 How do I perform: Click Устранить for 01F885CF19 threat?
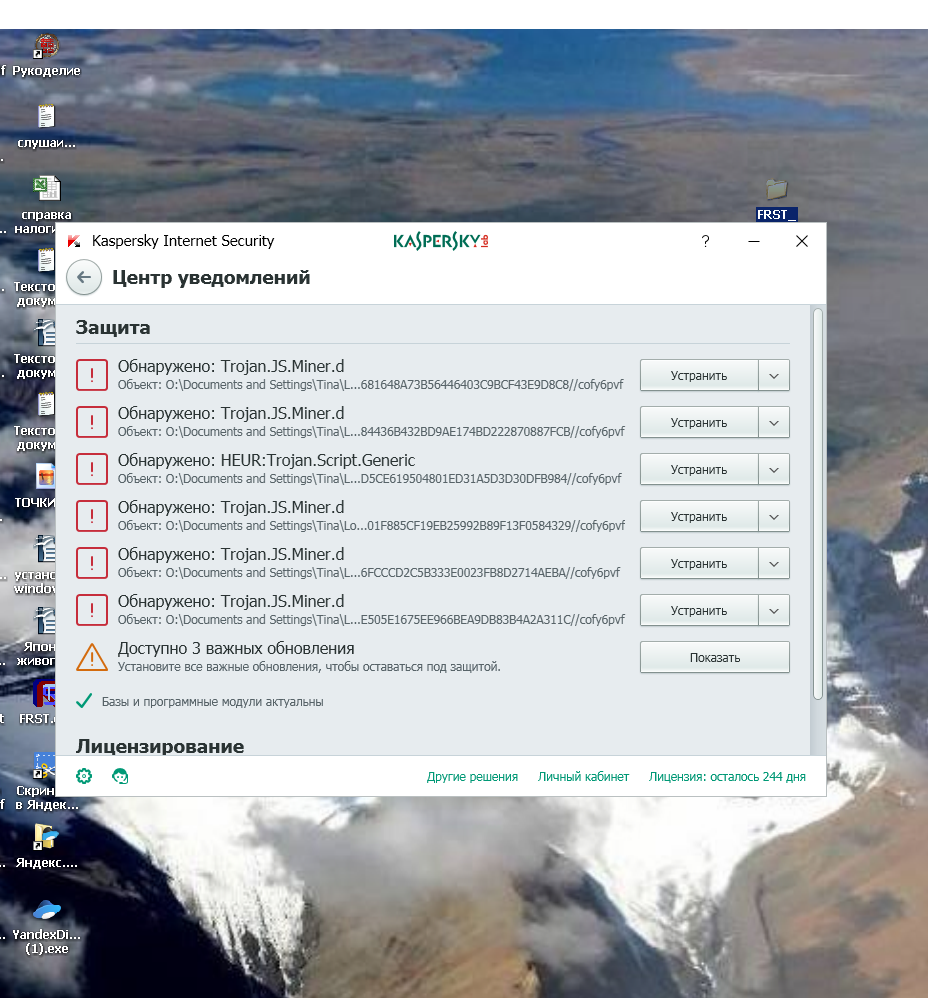tap(699, 517)
